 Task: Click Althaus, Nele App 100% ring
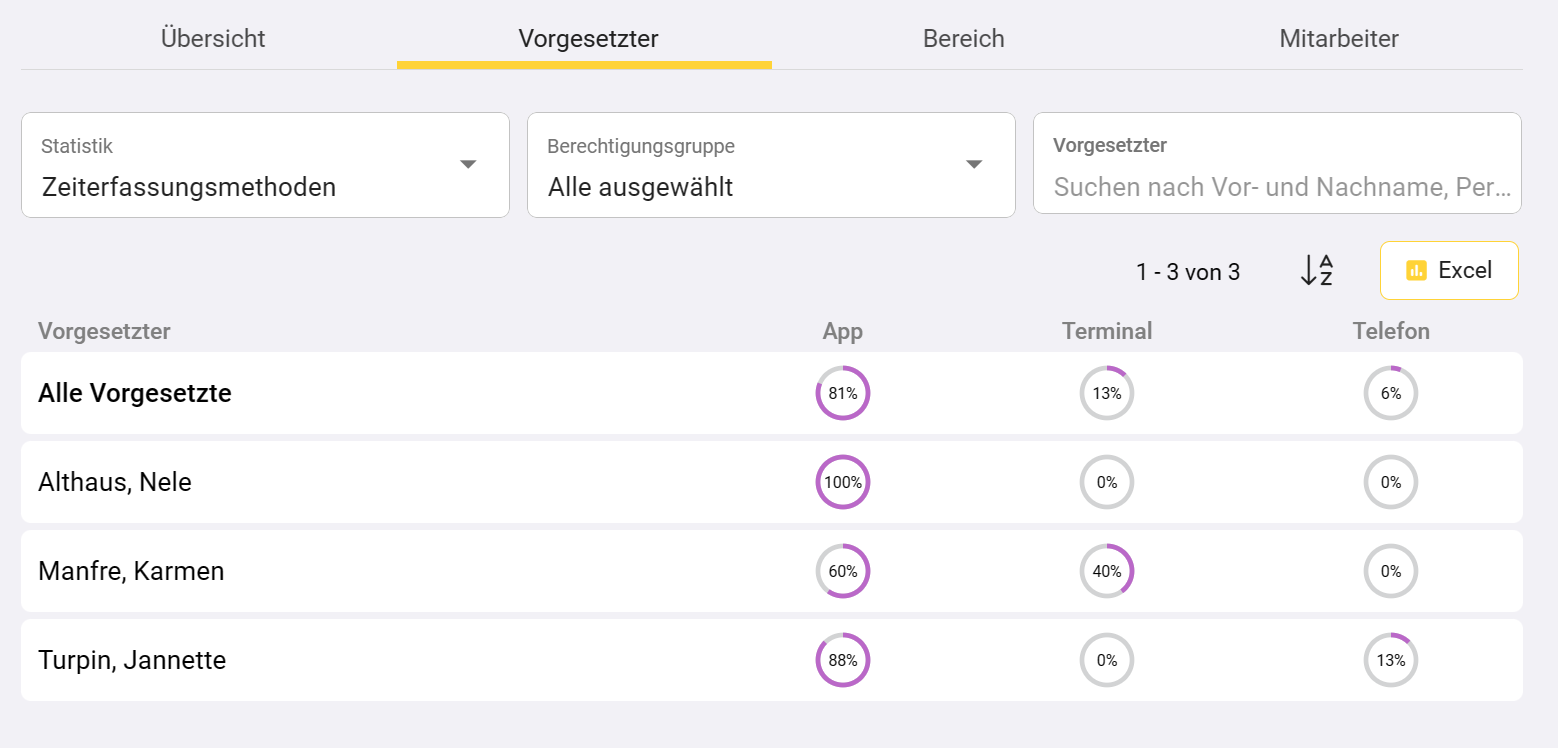pos(843,482)
